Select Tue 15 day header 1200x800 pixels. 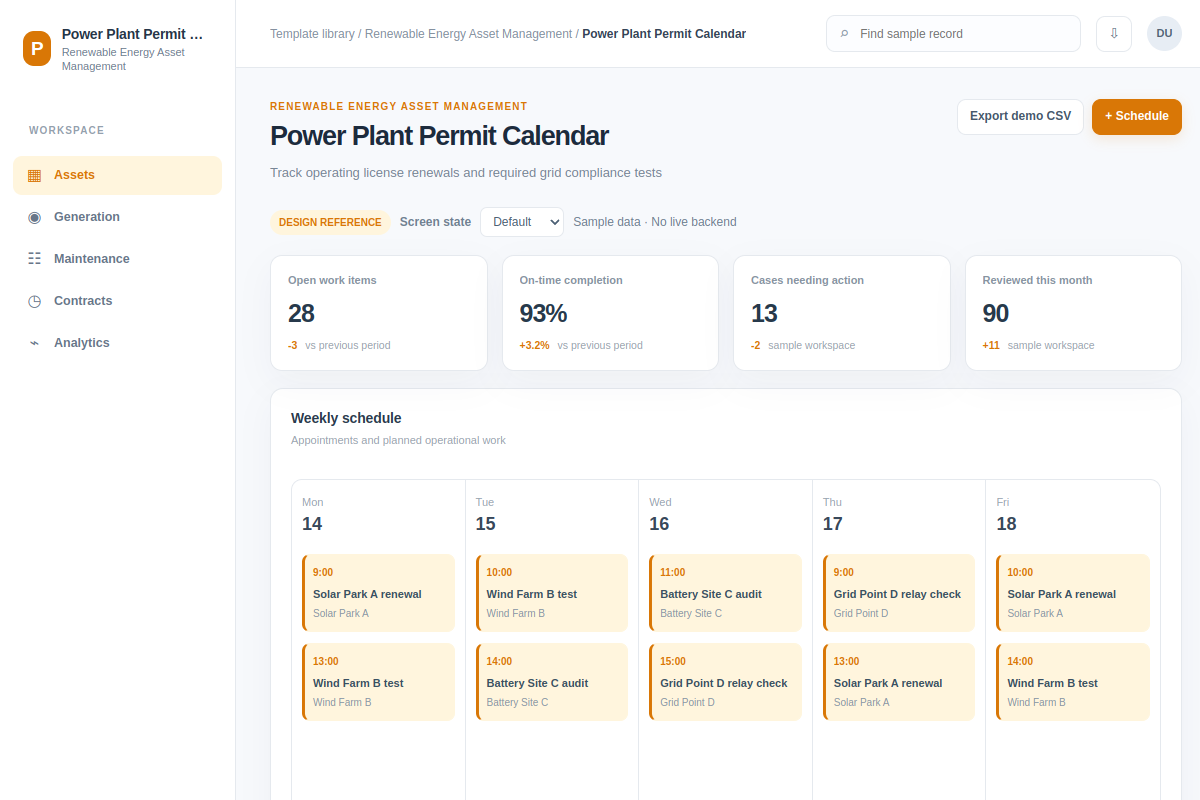coord(486,514)
